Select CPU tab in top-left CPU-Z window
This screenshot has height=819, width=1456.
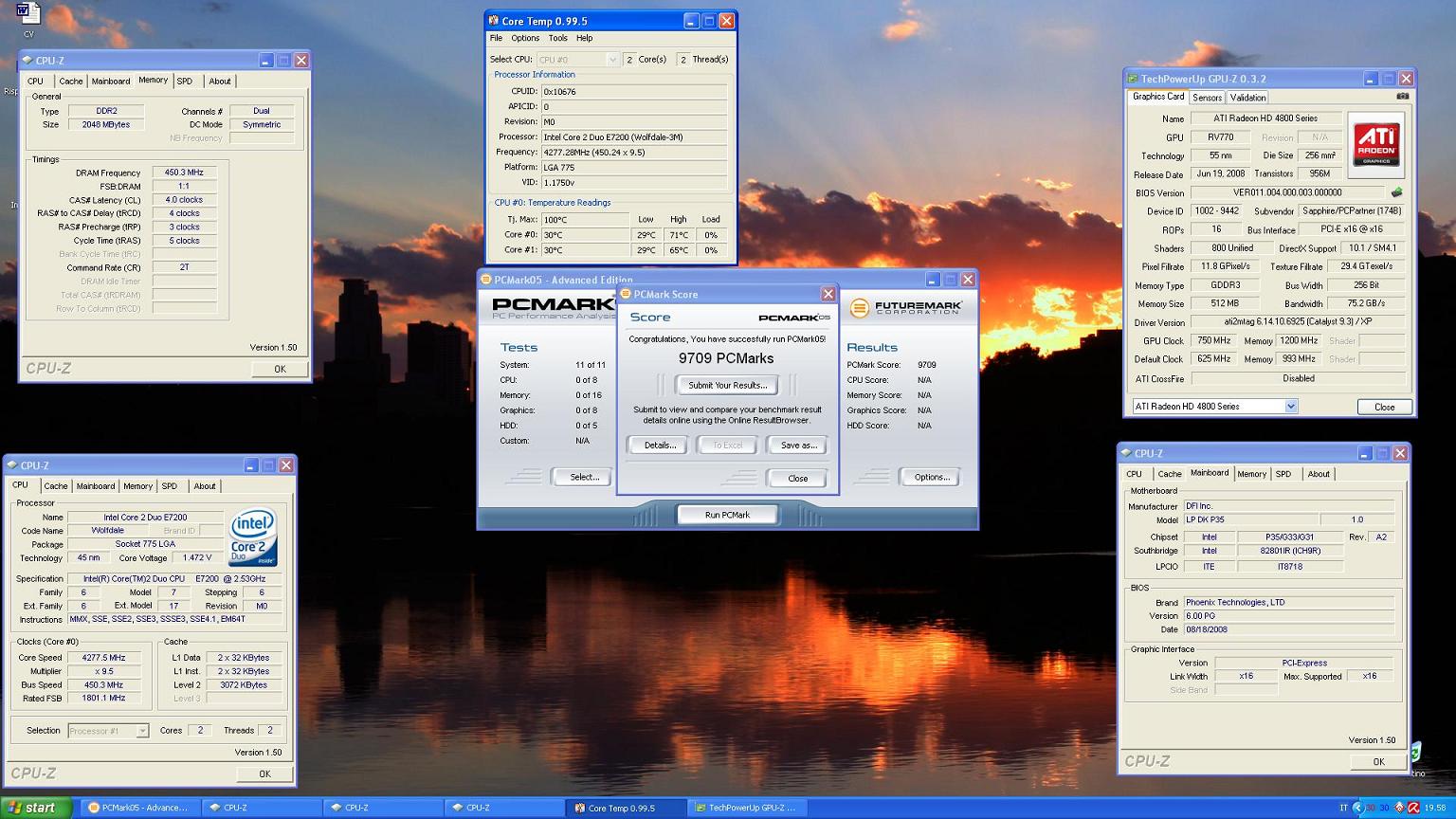pos(35,82)
